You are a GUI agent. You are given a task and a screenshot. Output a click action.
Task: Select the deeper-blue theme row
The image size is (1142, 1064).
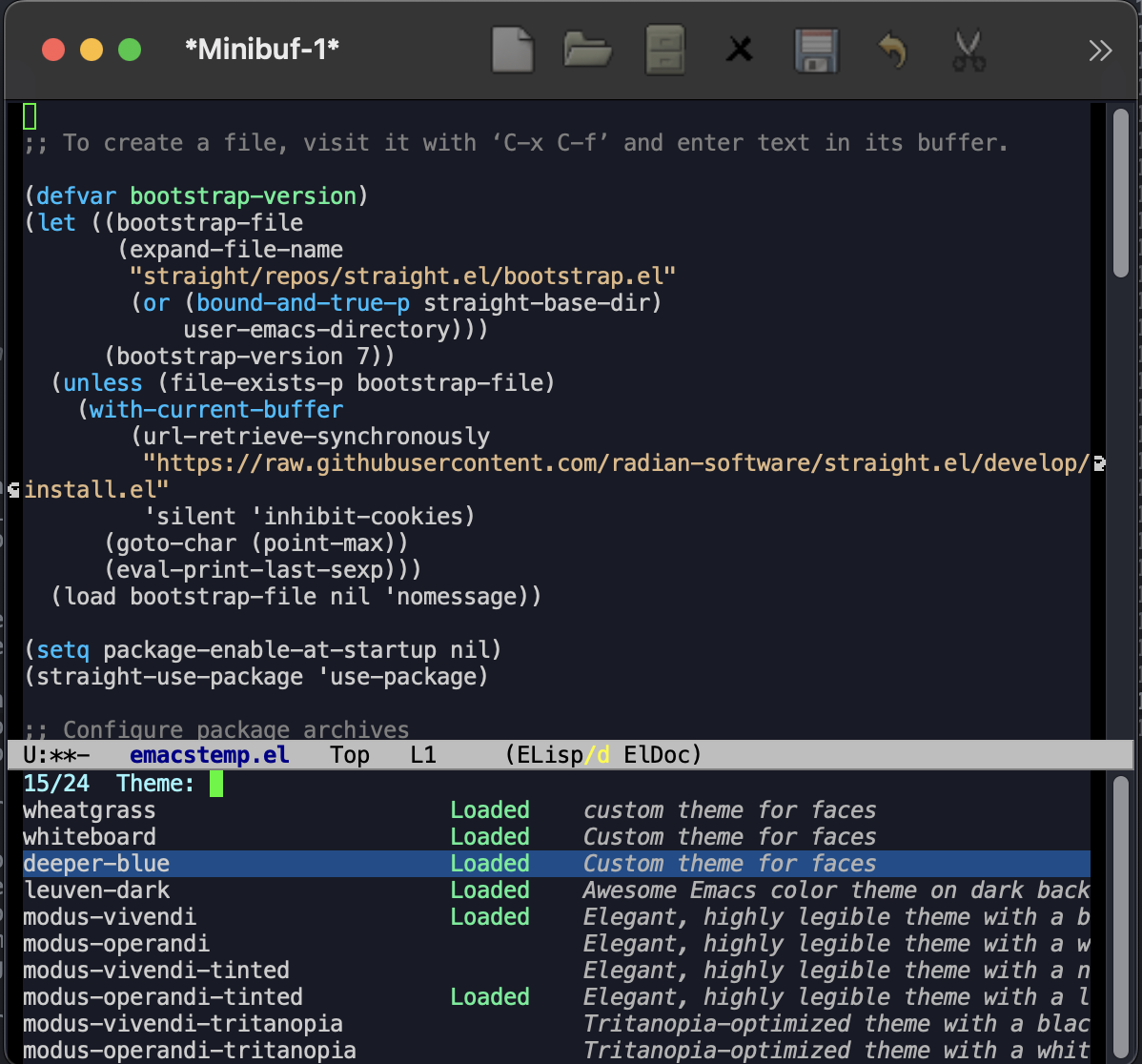[557, 863]
